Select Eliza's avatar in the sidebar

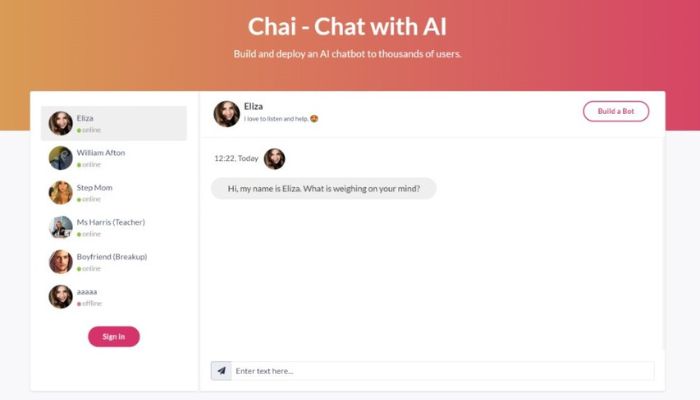click(61, 123)
